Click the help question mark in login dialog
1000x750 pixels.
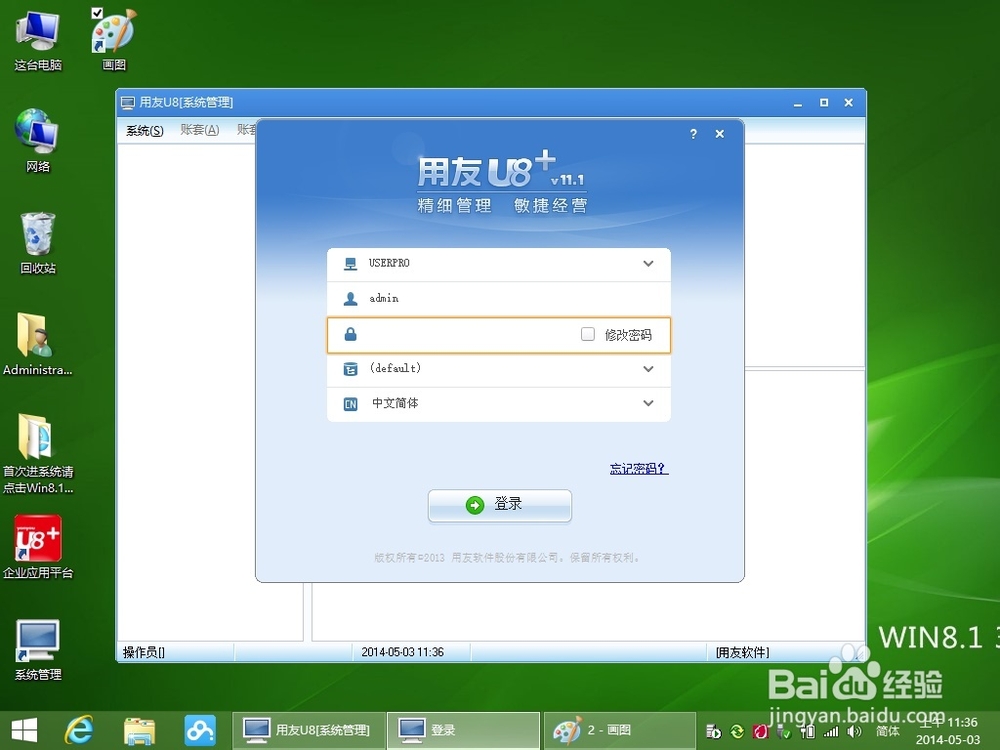(x=693, y=134)
